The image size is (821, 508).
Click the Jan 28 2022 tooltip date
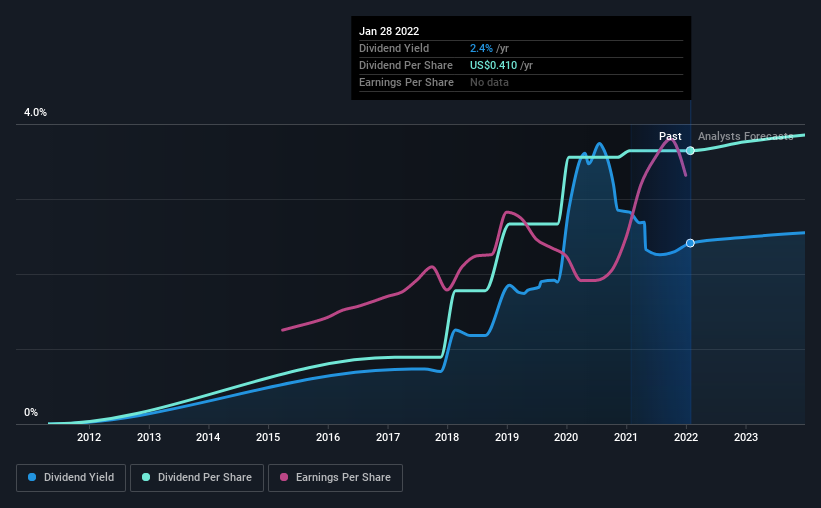tap(387, 30)
